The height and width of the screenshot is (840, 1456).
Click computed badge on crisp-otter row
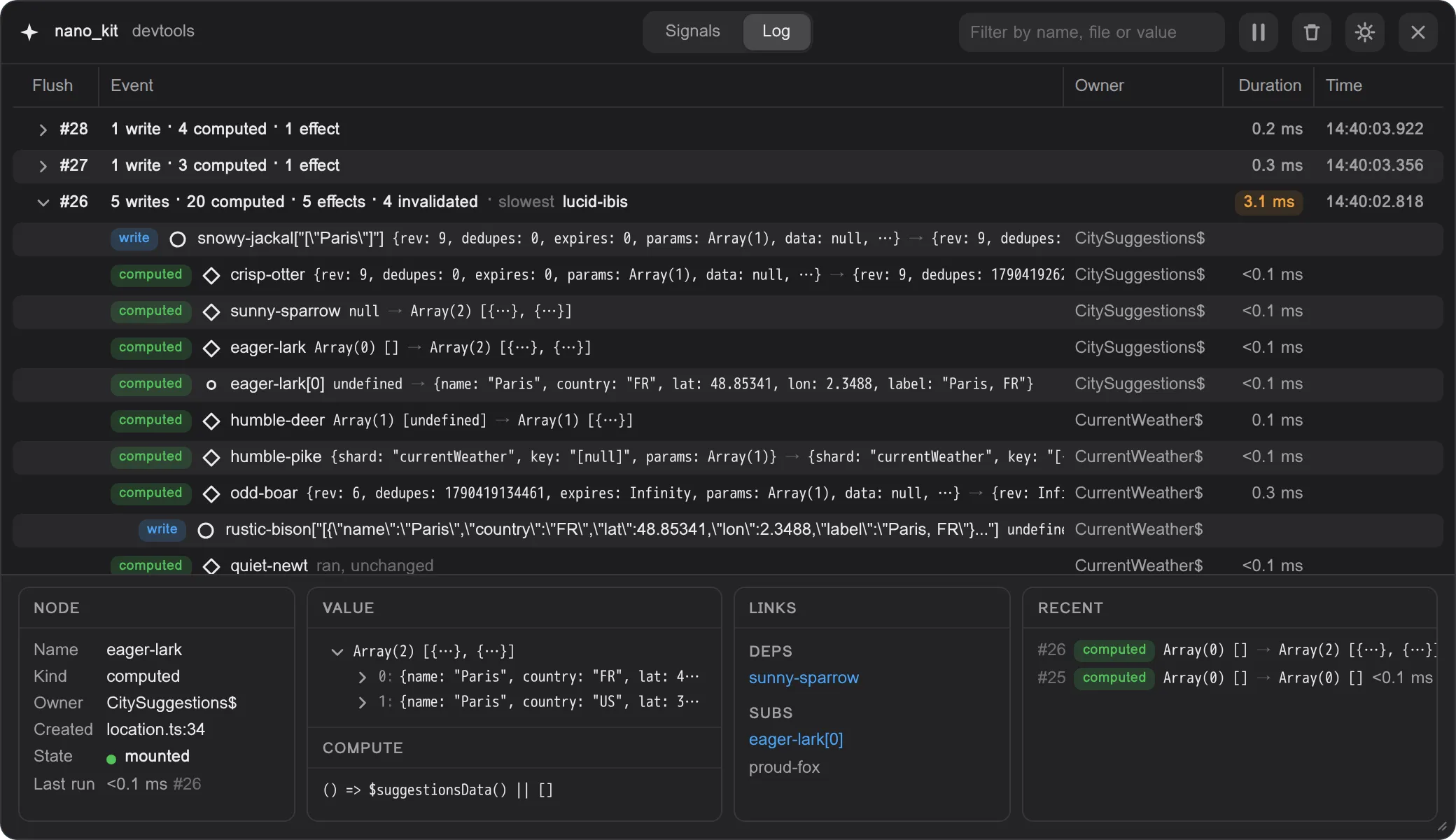150,274
